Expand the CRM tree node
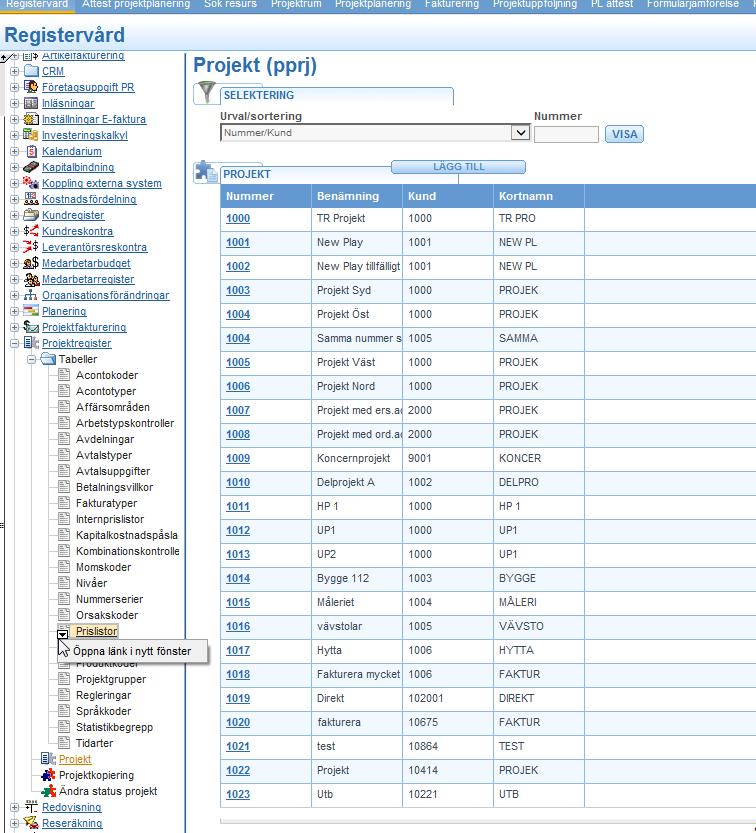This screenshot has height=833, width=756. pos(14,71)
